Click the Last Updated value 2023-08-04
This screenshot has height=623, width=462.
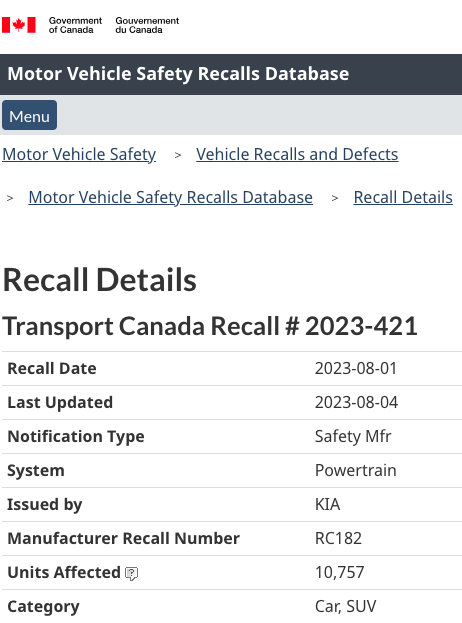(x=356, y=402)
